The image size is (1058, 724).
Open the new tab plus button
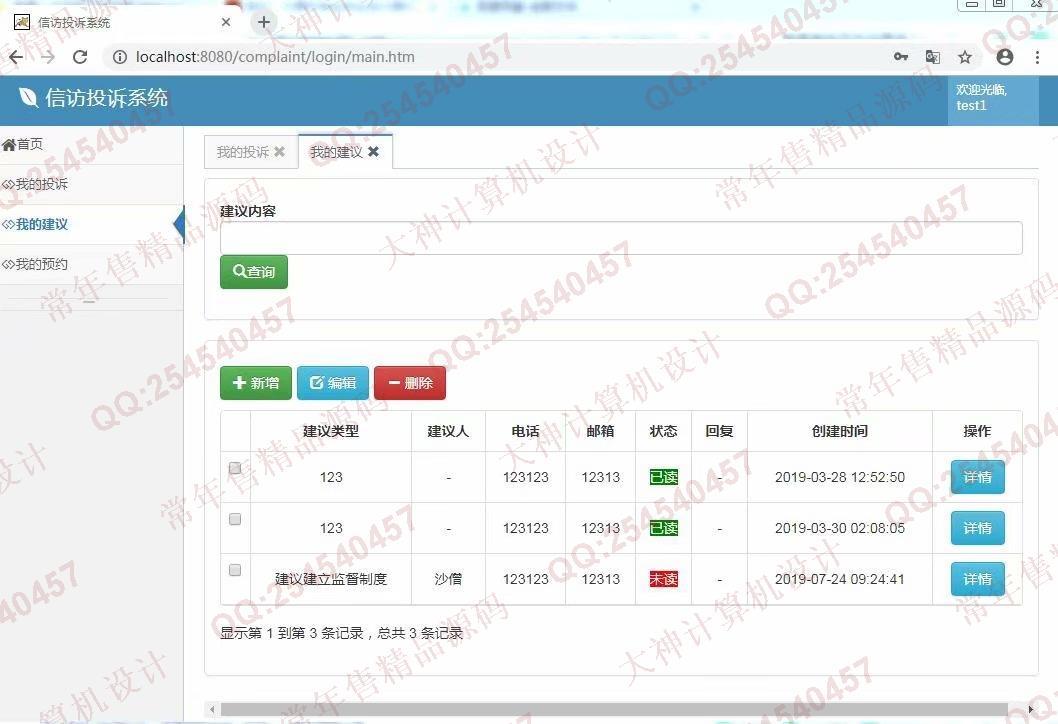pyautogui.click(x=264, y=22)
